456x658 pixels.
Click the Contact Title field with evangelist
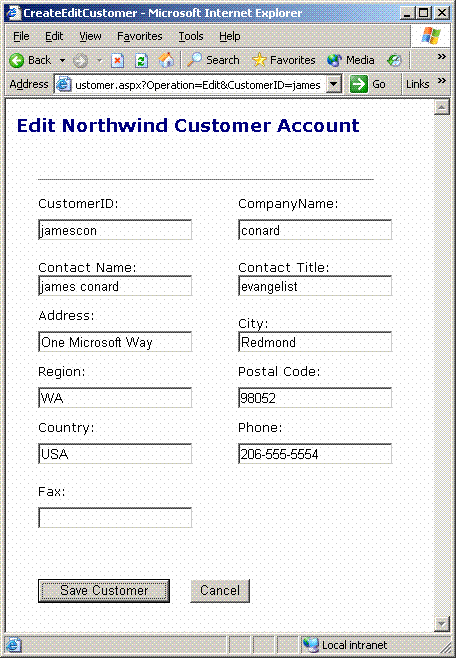click(315, 286)
